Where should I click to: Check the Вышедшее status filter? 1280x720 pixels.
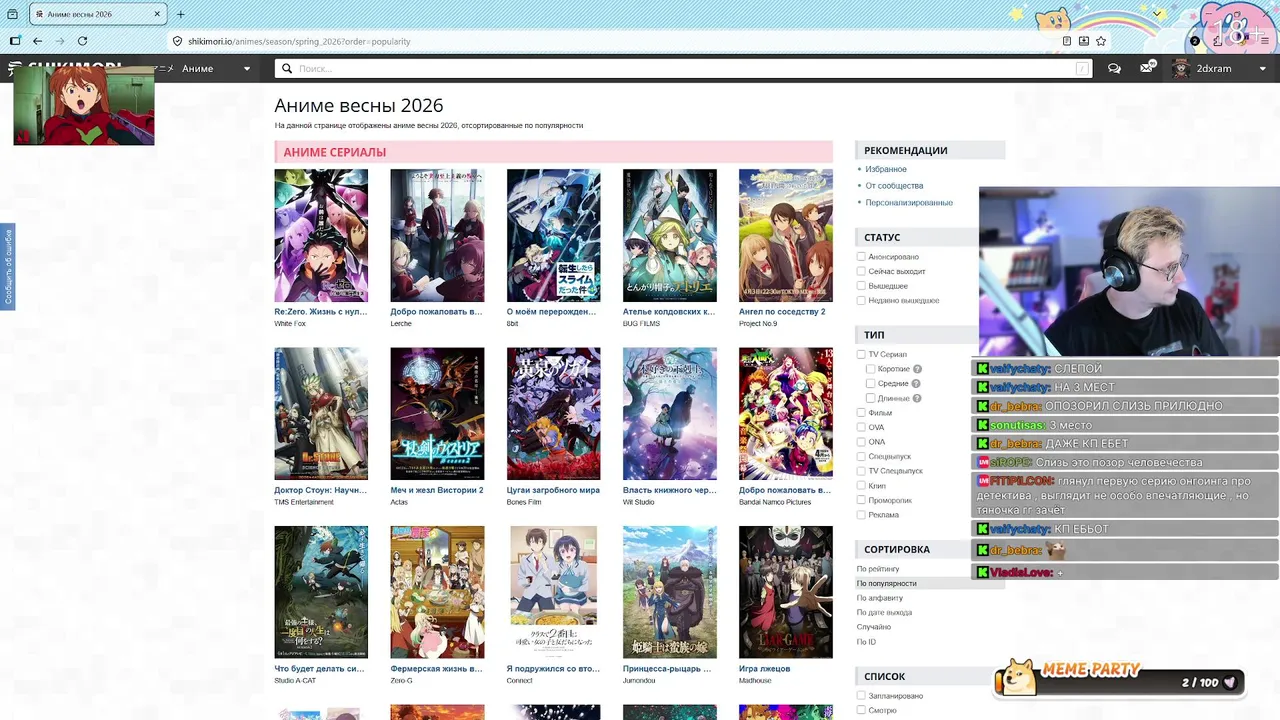(861, 286)
